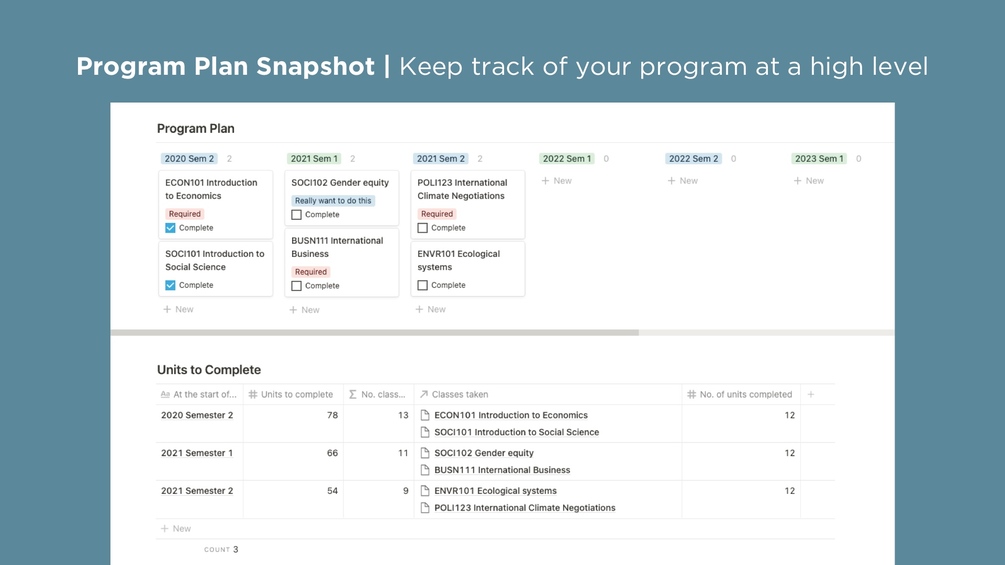Screen dimensions: 1005x565
Task: Click the page icon beside BUSN111 International Business row
Action: click(x=425, y=470)
